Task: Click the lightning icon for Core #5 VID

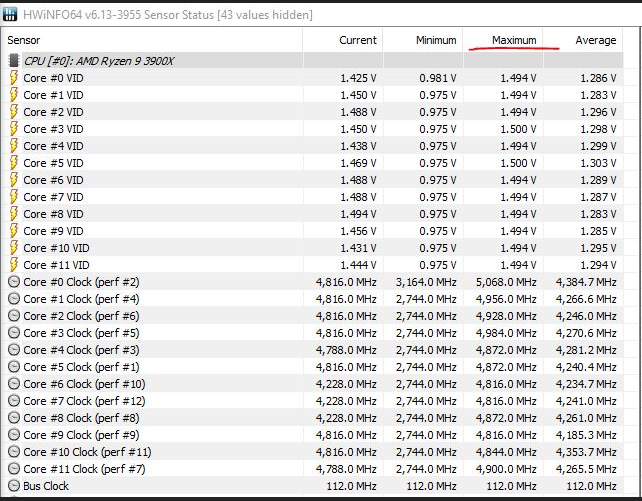Action: click(x=14, y=163)
